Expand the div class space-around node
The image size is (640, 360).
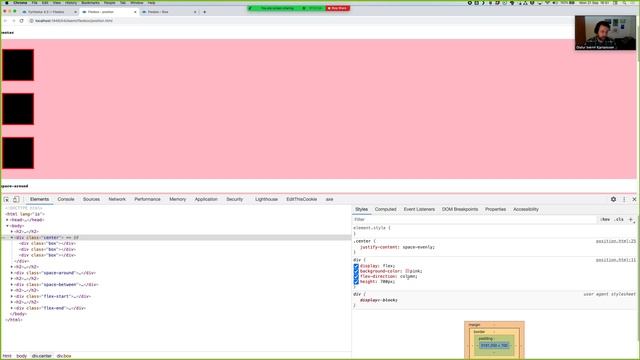pyautogui.click(x=12, y=273)
